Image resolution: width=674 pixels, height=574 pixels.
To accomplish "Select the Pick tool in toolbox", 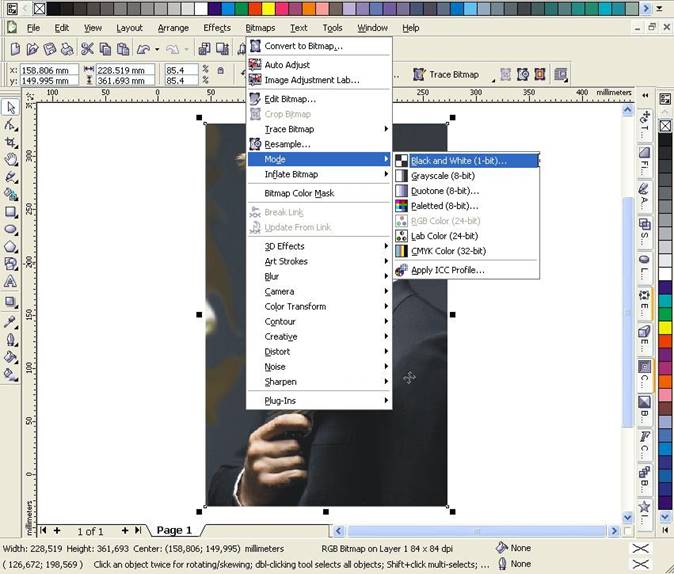I will pos(10,107).
